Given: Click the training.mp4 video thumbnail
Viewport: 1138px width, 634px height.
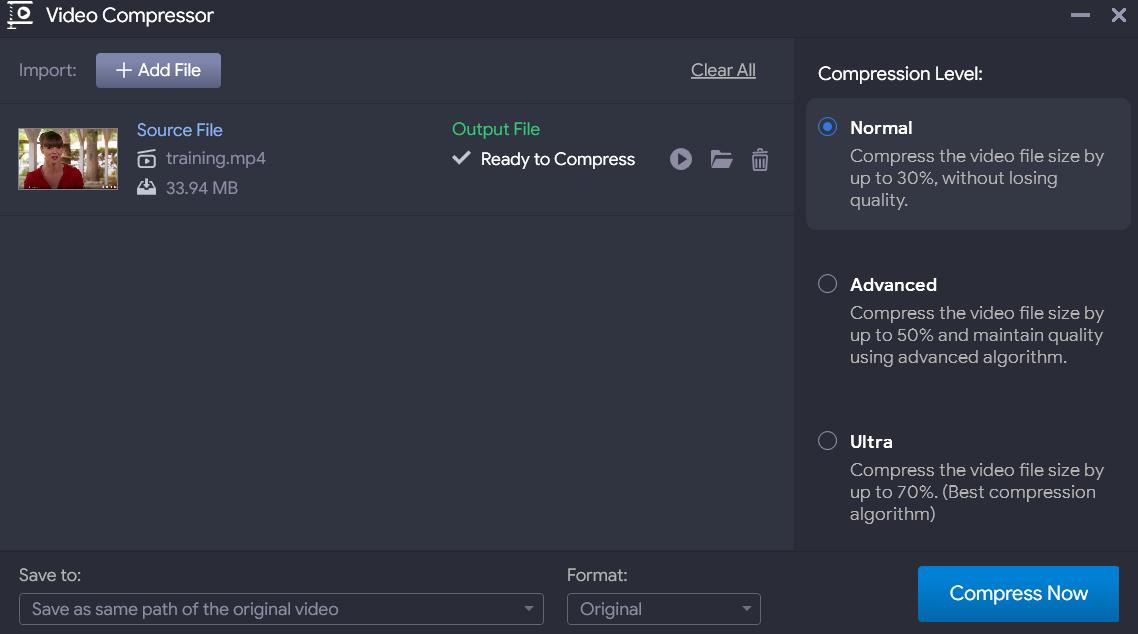Looking at the screenshot, I should [x=67, y=158].
